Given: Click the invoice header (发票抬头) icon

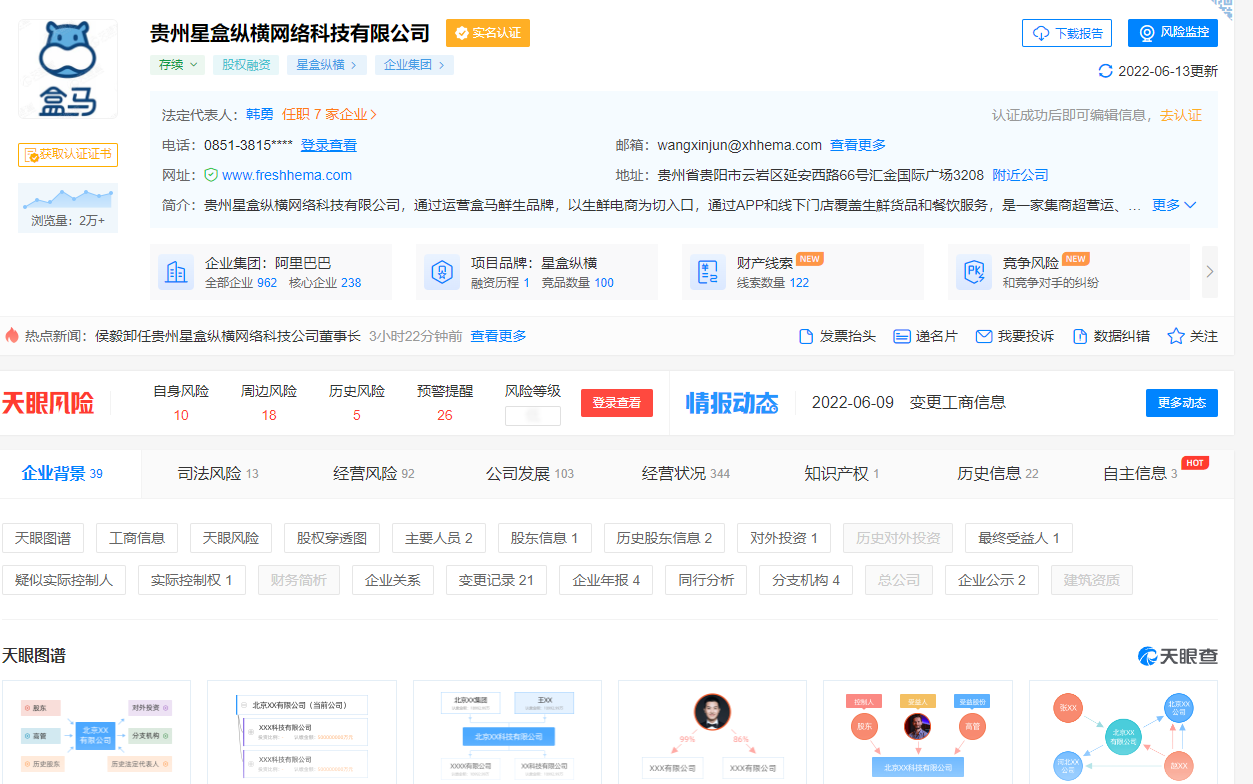Looking at the screenshot, I should coord(806,336).
